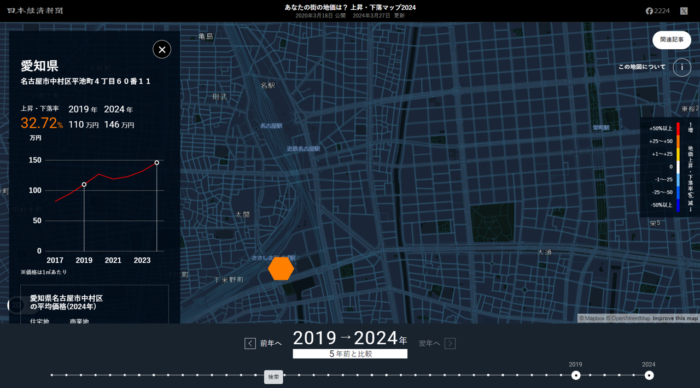The image size is (700, 388).
Task: Click the 2024 data point on the chart
Action: (x=157, y=163)
